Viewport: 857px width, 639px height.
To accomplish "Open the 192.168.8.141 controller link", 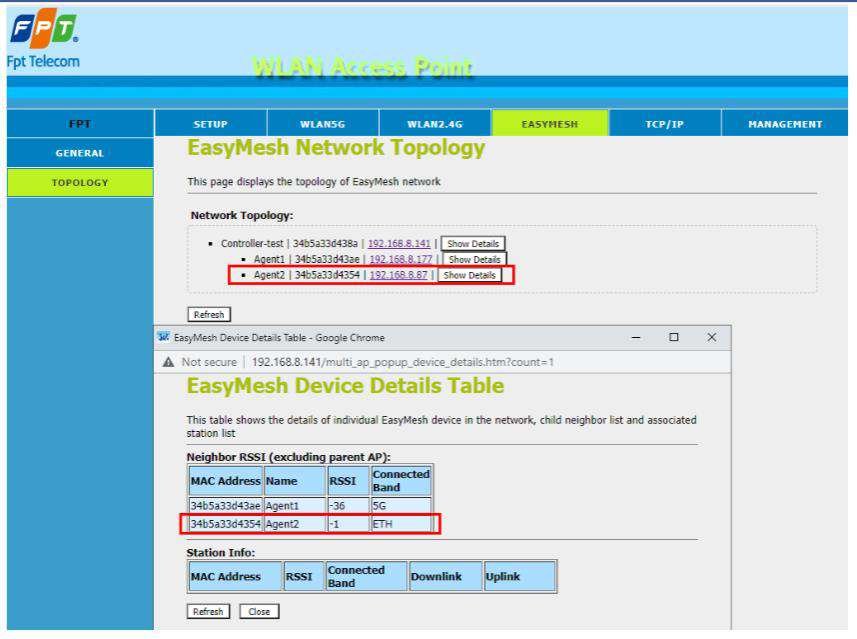I will (399, 243).
